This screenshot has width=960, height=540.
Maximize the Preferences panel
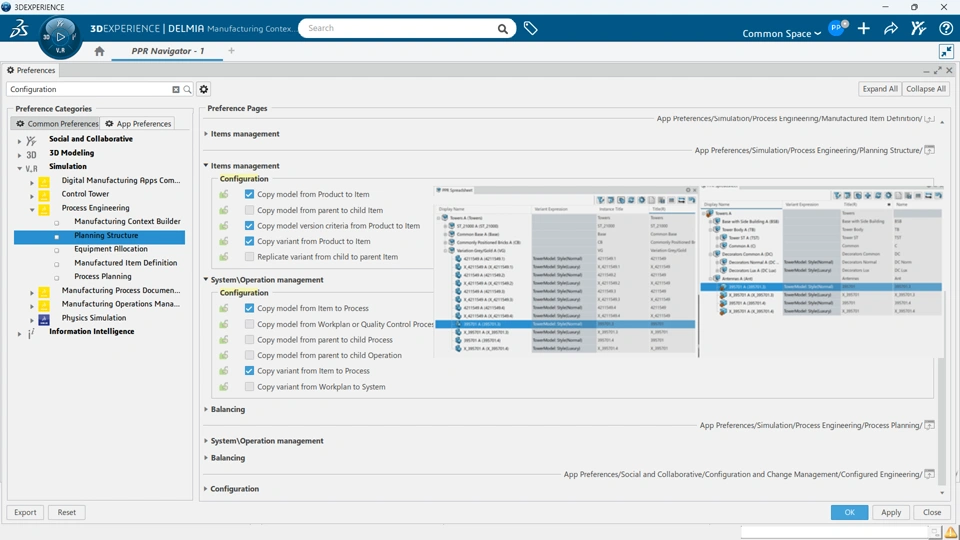(937, 70)
